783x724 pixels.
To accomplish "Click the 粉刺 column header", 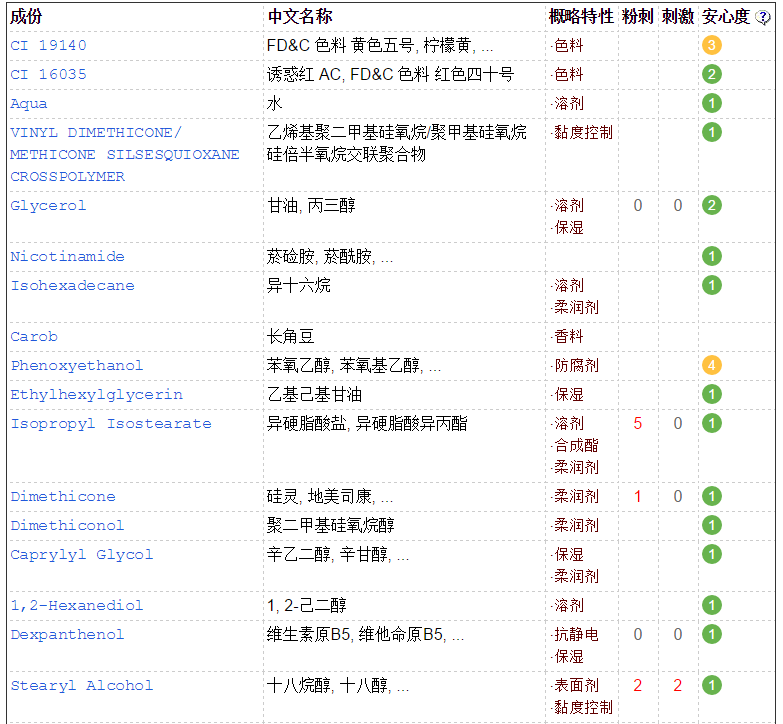I will click(x=637, y=17).
